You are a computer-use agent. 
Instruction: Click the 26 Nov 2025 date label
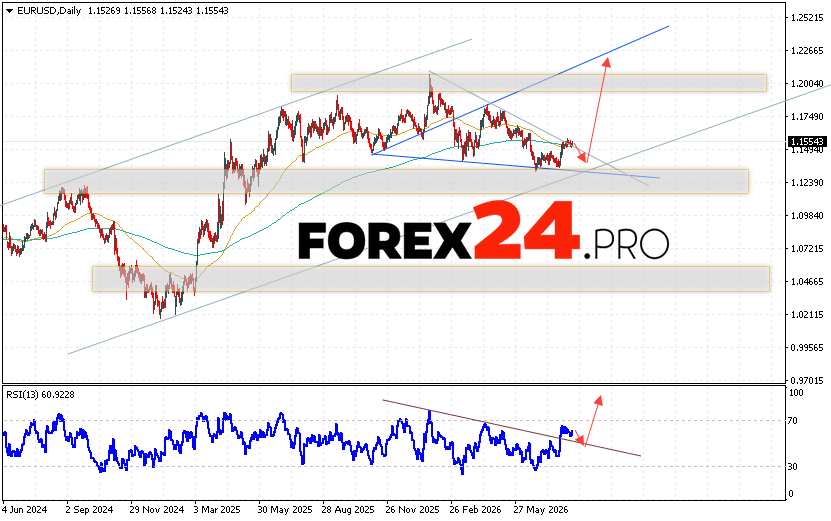(412, 510)
